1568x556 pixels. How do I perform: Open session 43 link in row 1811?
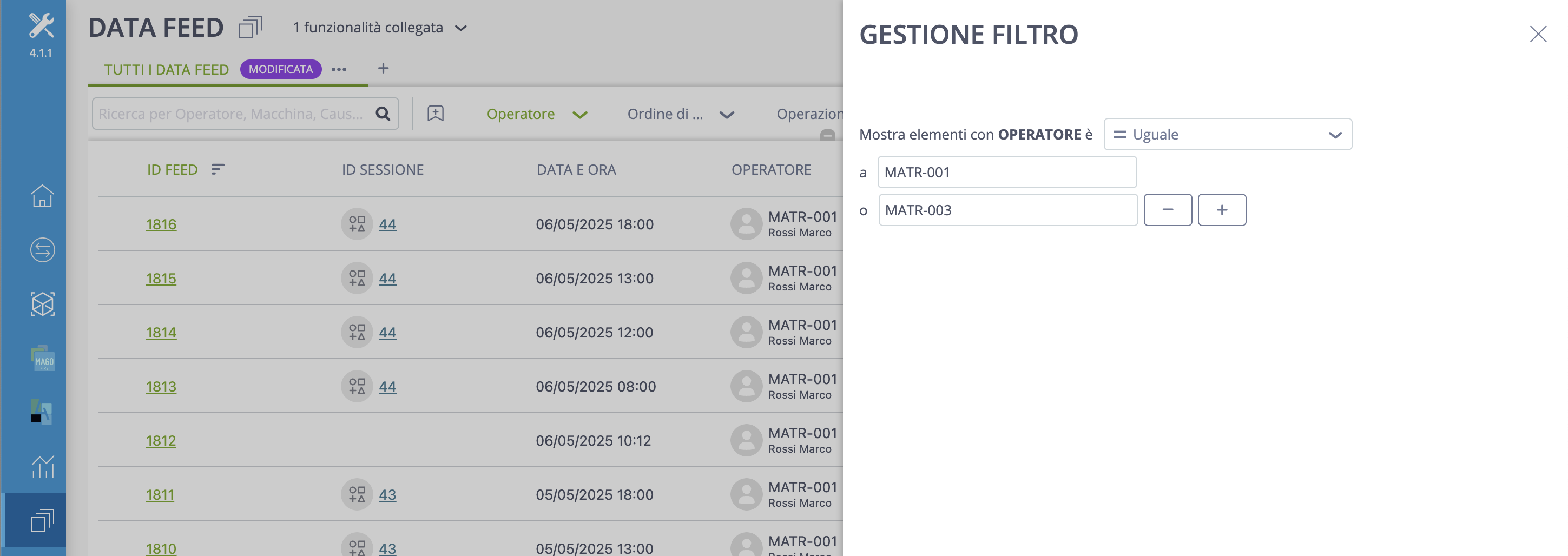(387, 495)
